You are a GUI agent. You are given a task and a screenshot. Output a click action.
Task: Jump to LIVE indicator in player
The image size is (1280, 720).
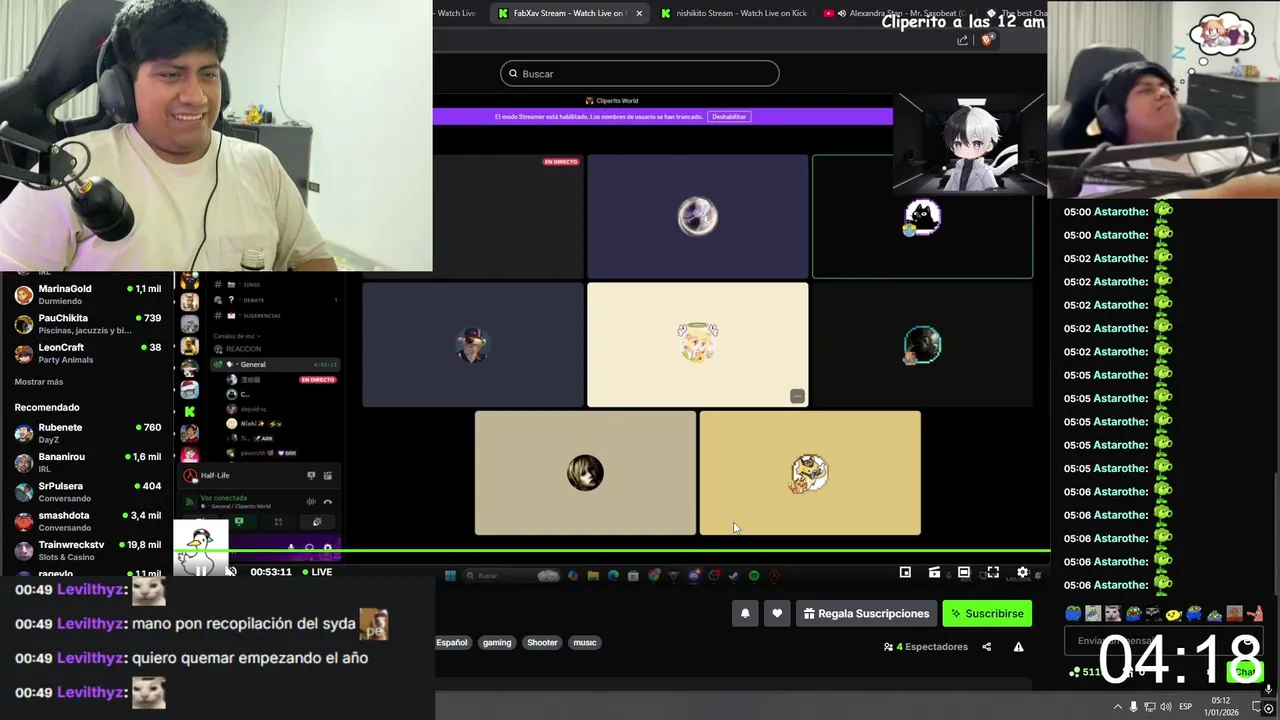[316, 572]
